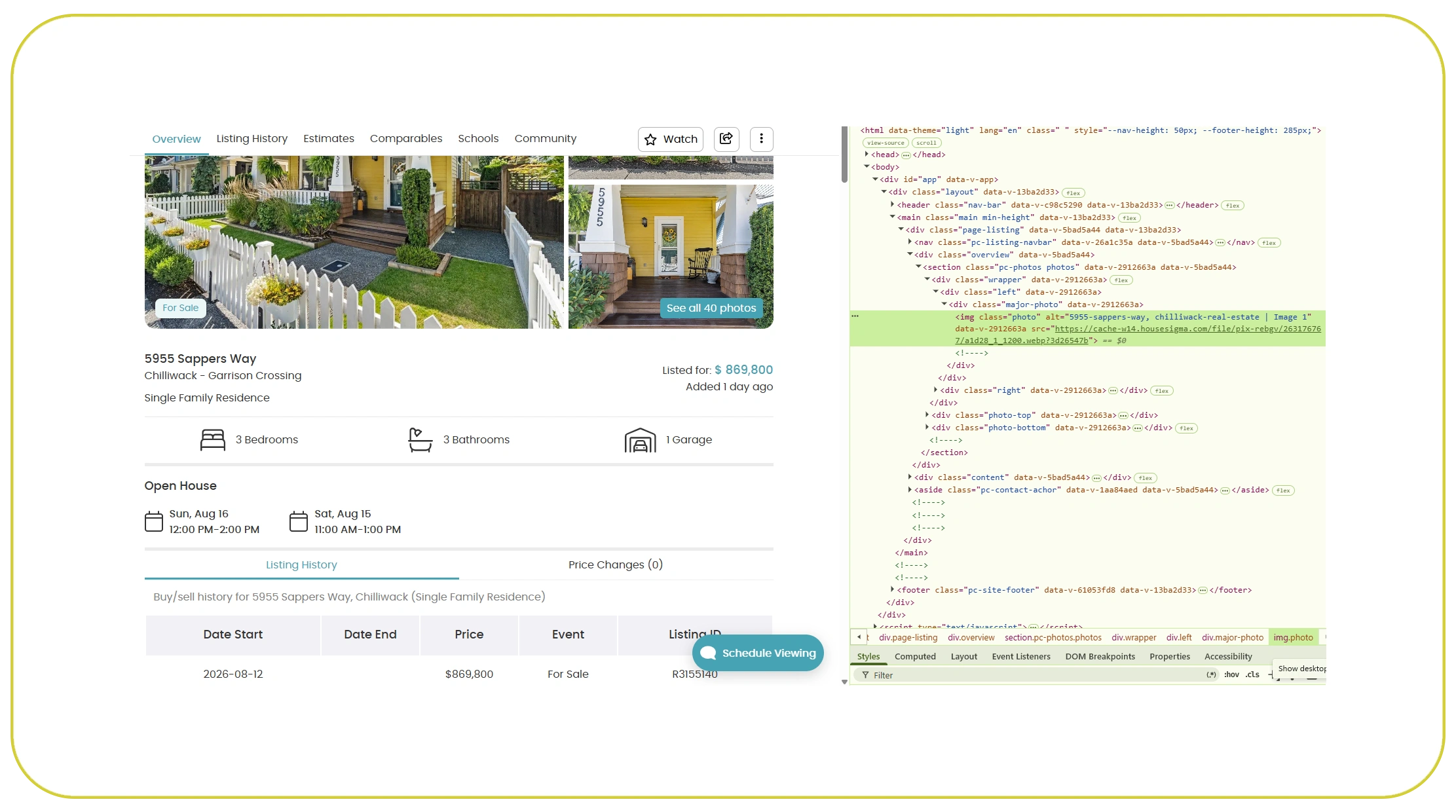Open the Listing History nav tab

tap(252, 139)
